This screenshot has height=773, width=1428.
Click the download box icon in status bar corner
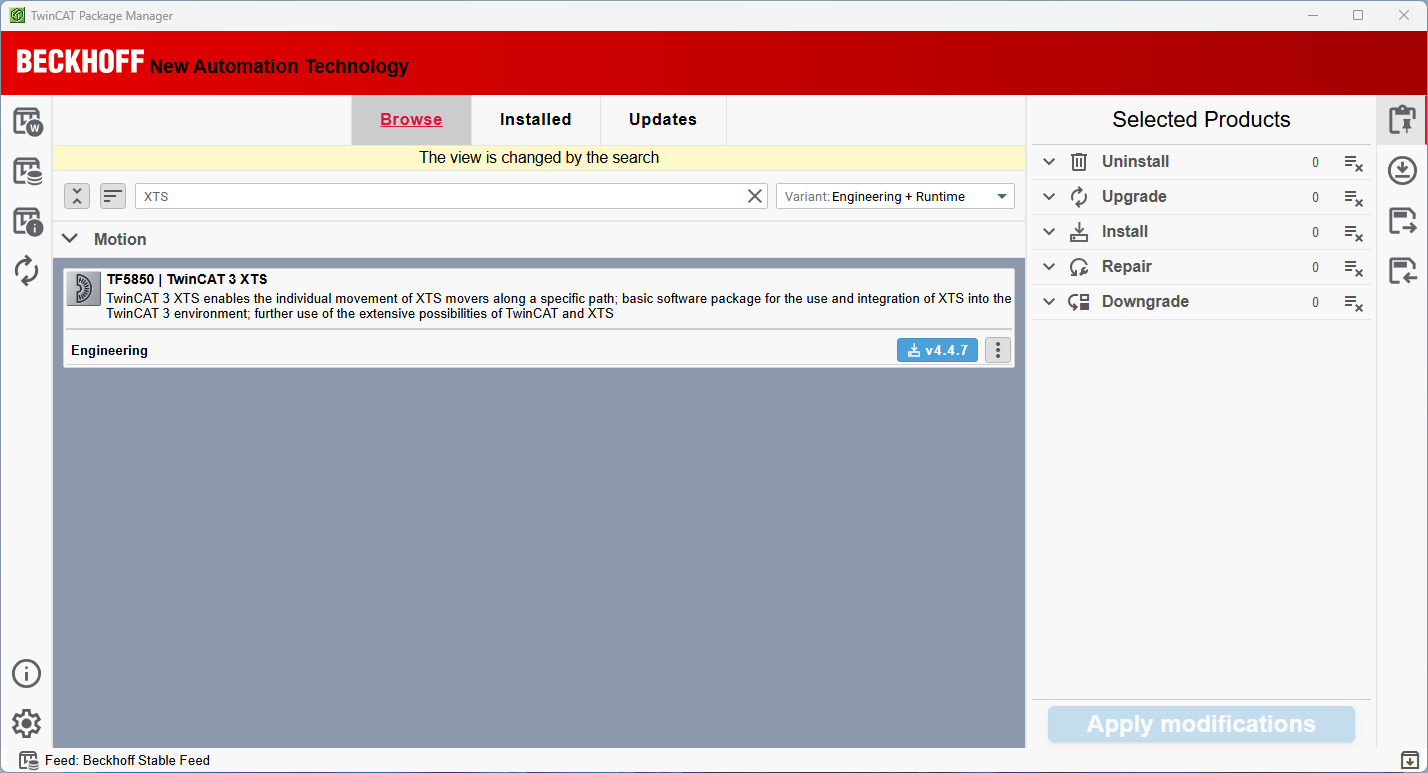[1410, 760]
